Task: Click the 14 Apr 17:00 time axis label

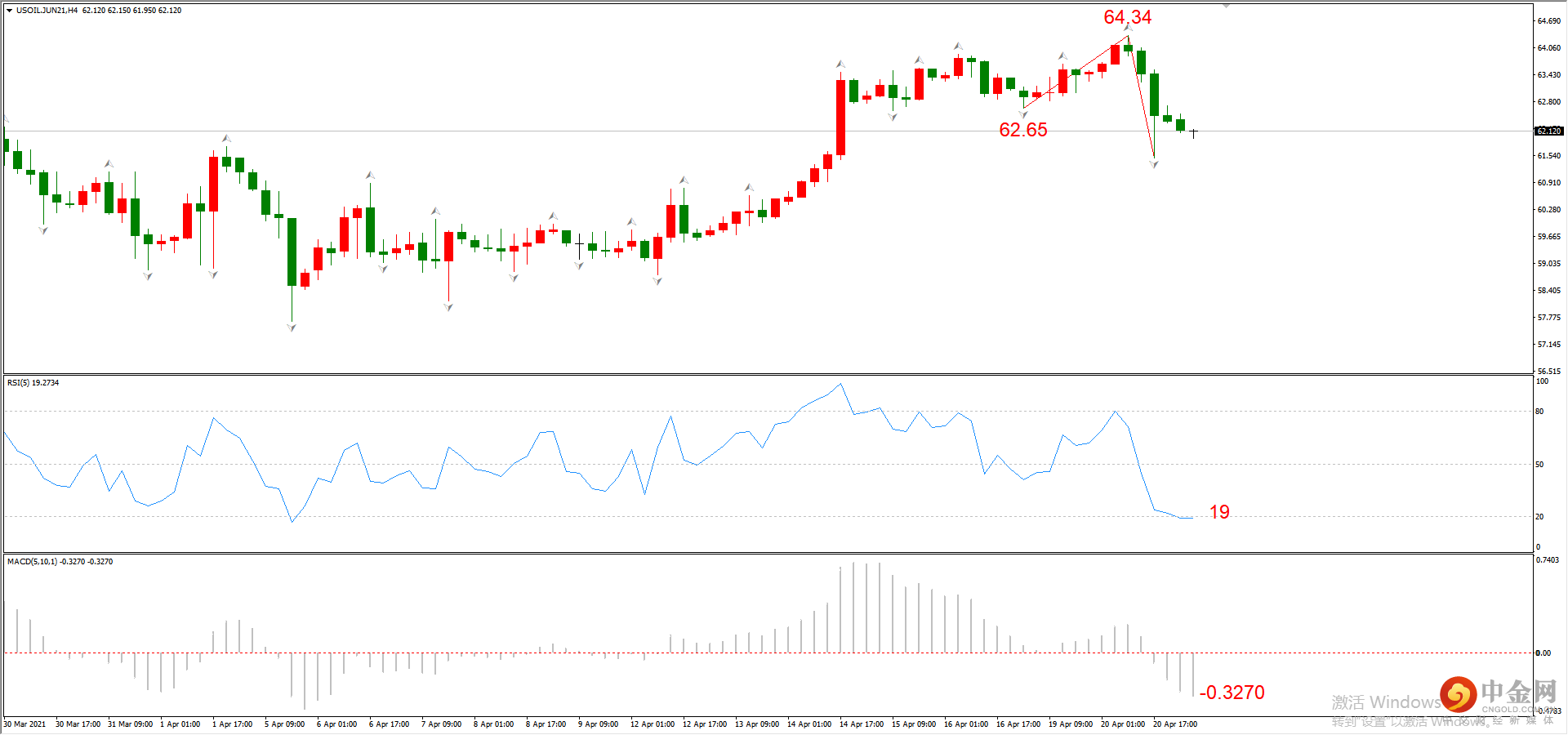Action: pos(861,724)
